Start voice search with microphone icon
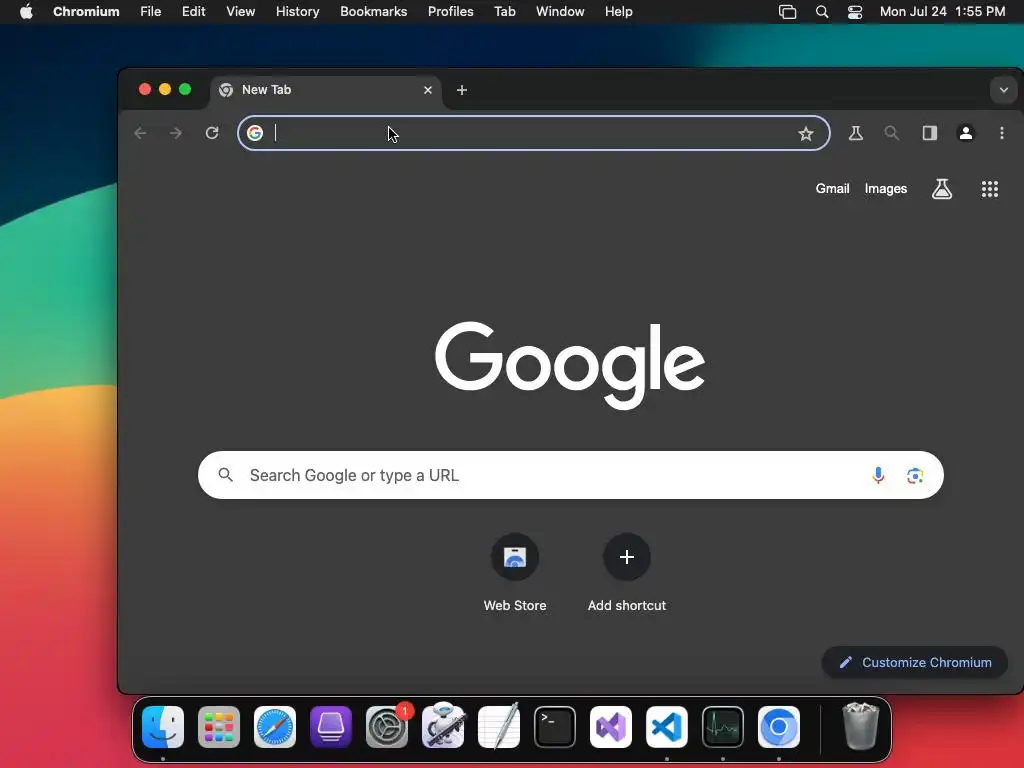This screenshot has height=768, width=1024. 878,475
